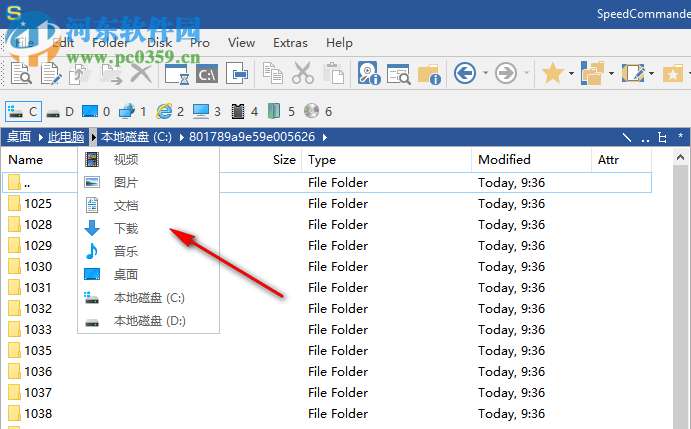691x429 pixels.
Task: Open the View menu
Action: (241, 43)
